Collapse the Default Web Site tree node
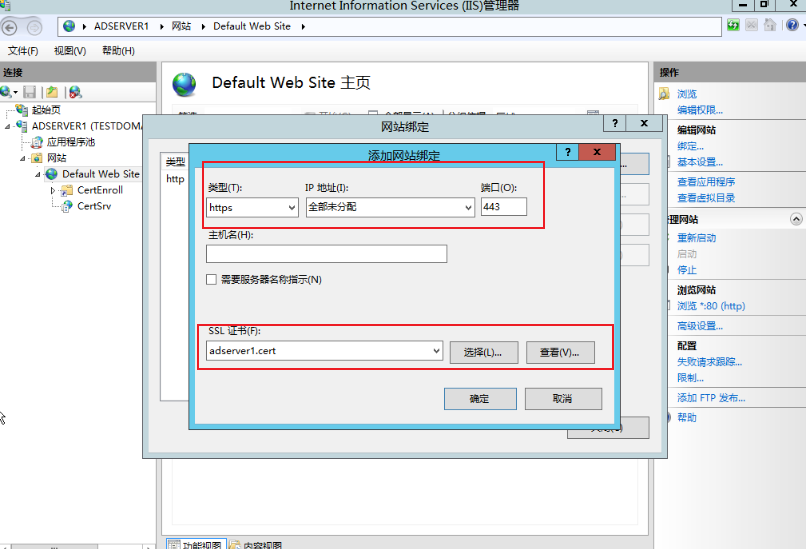806x549 pixels. tap(38, 175)
